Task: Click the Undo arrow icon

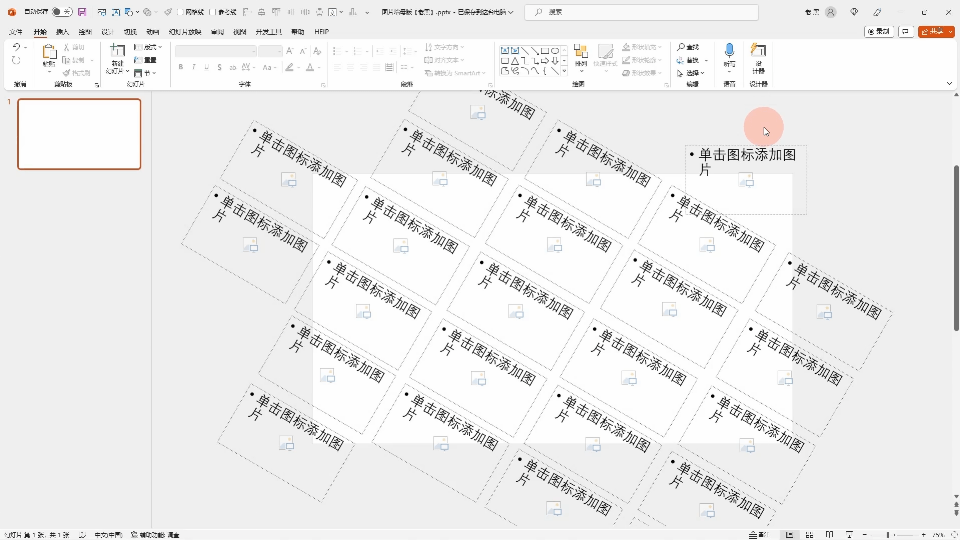Action: click(16, 48)
